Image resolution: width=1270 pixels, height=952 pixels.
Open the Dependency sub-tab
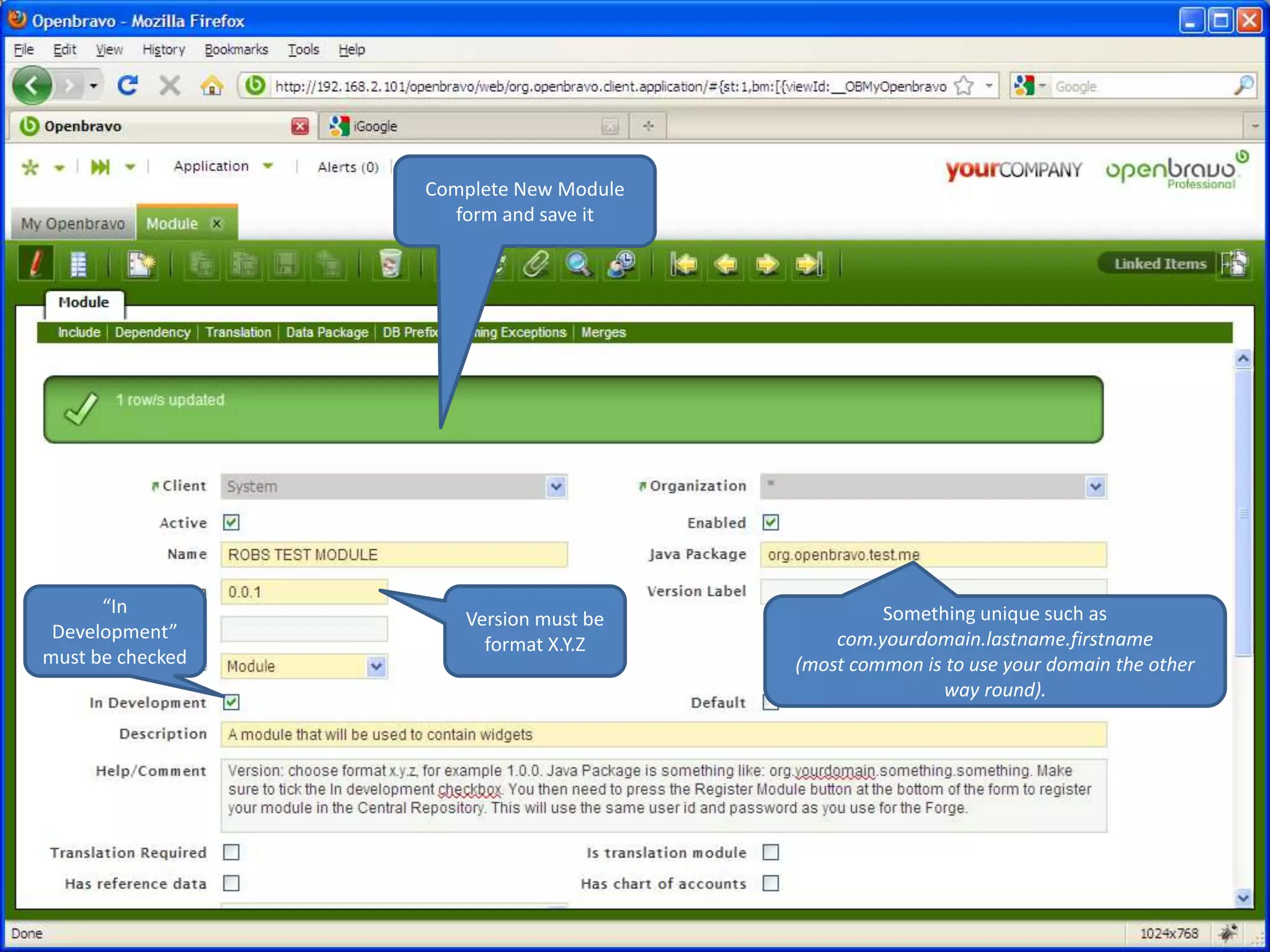point(153,332)
